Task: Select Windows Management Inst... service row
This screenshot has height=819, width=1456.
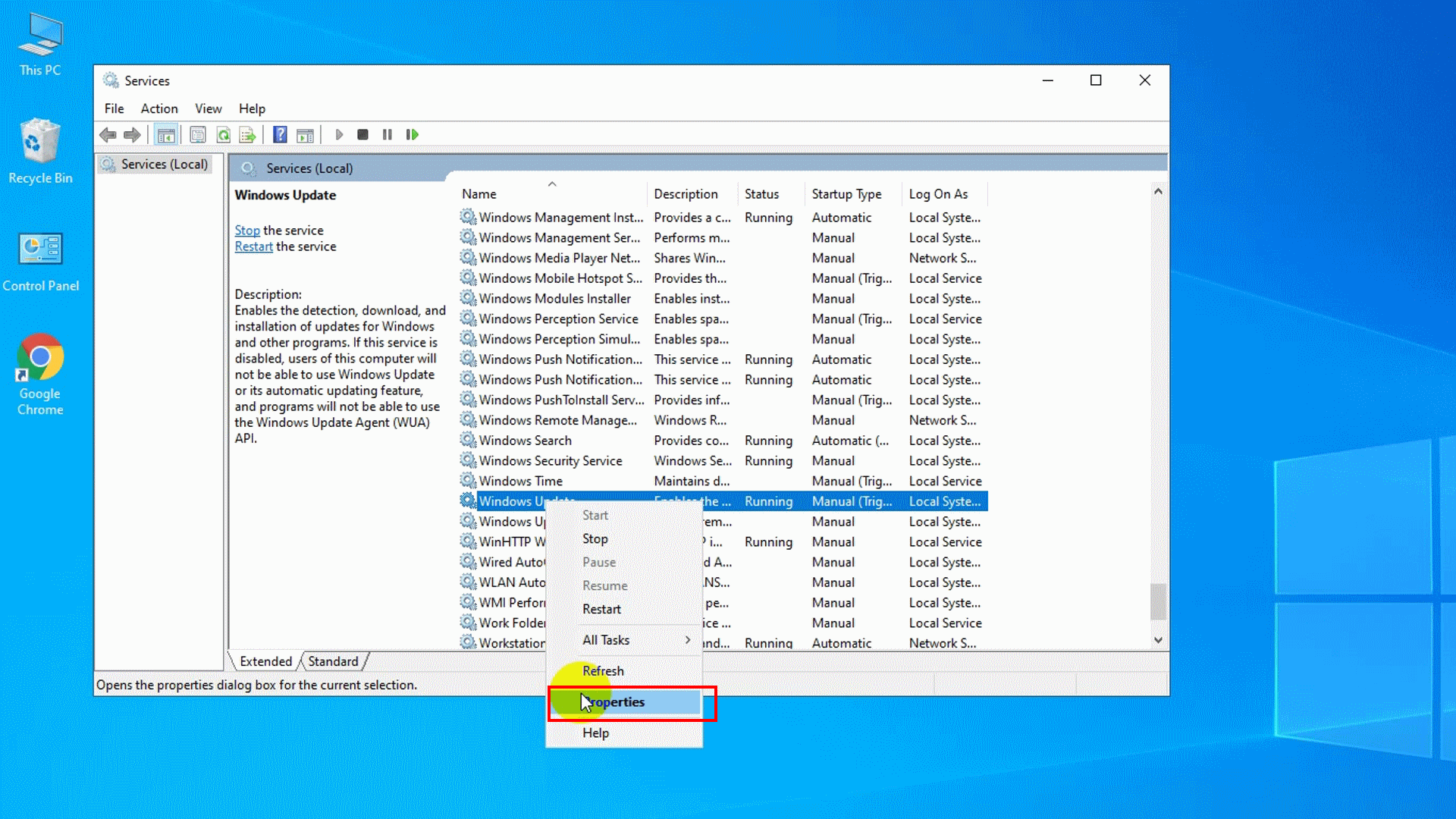Action: tap(723, 218)
